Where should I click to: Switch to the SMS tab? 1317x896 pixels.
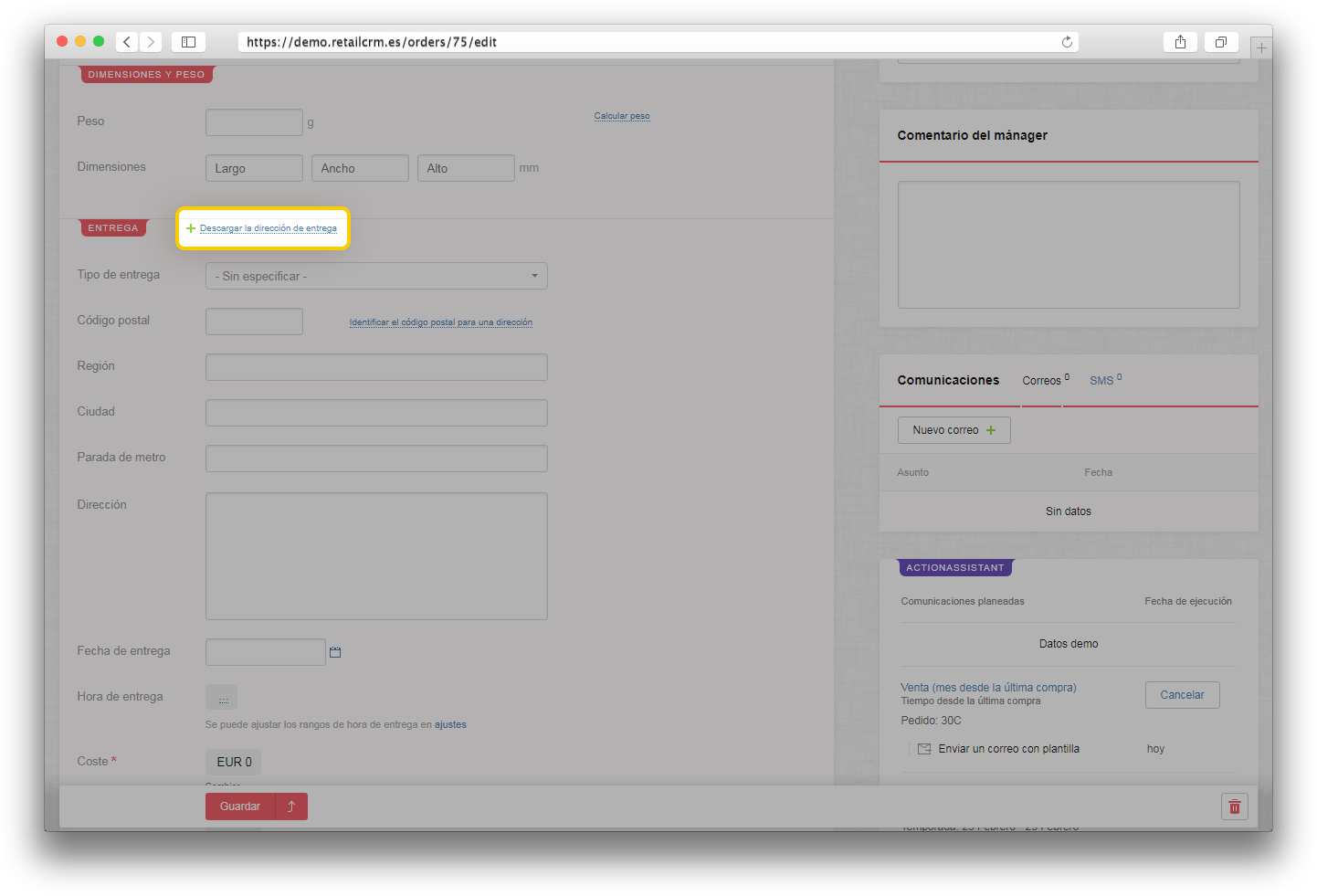(1105, 380)
